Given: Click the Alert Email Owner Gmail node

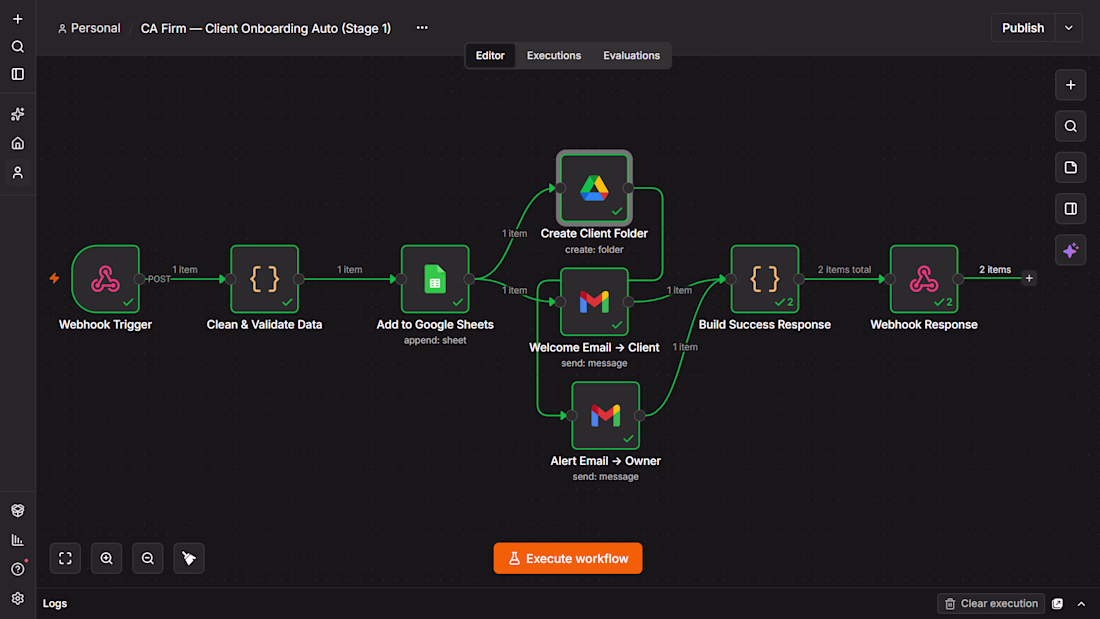Looking at the screenshot, I should [605, 415].
